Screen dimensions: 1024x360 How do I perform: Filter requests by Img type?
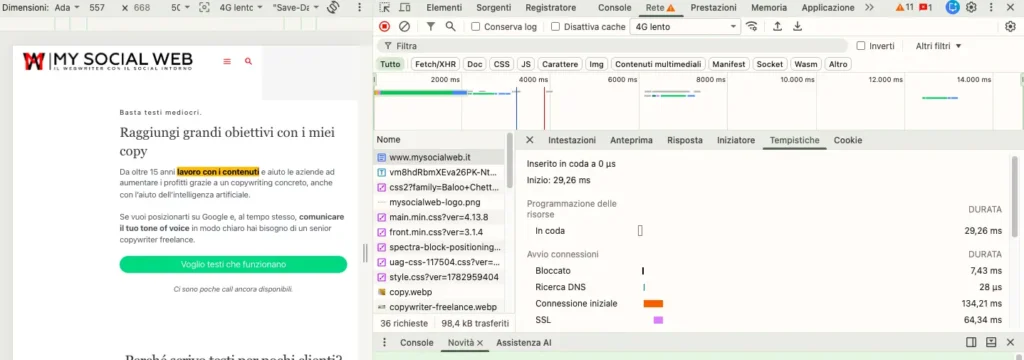[x=596, y=64]
